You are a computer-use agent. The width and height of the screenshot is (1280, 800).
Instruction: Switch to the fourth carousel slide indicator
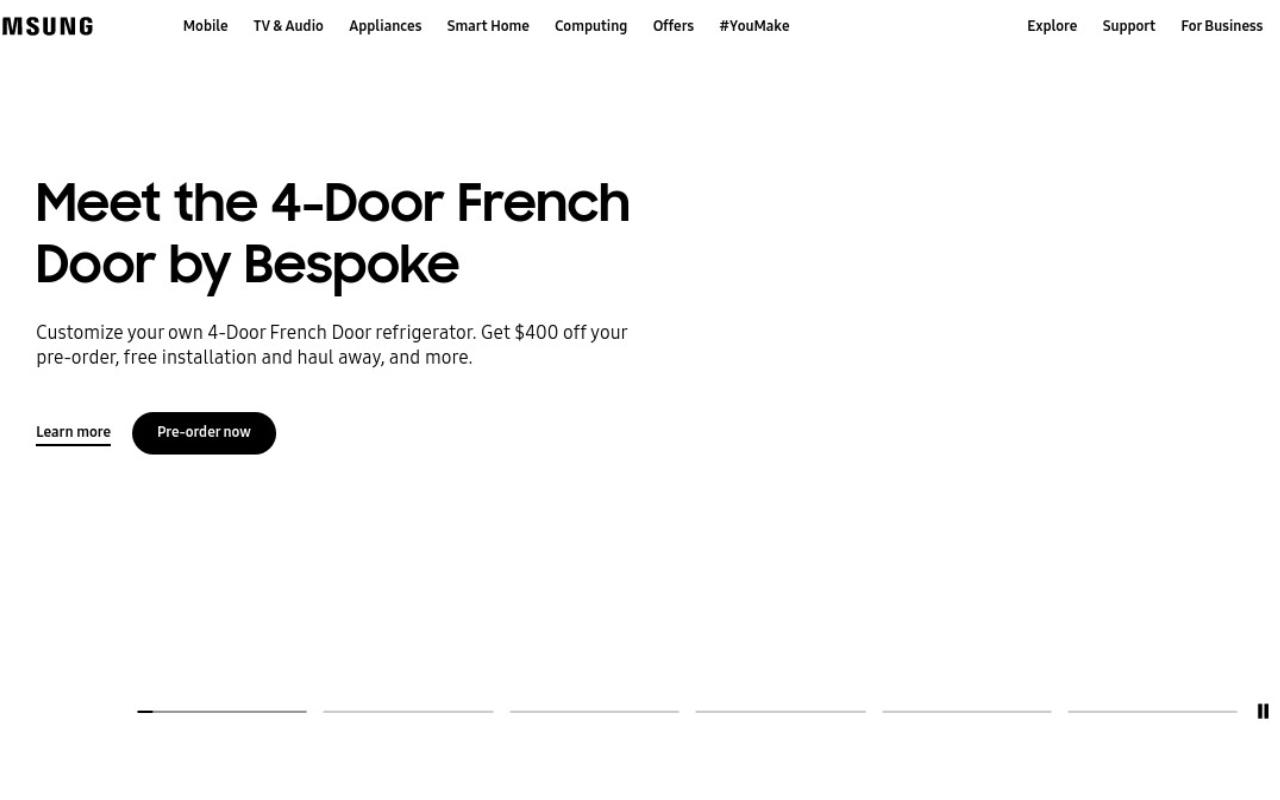click(x=781, y=711)
